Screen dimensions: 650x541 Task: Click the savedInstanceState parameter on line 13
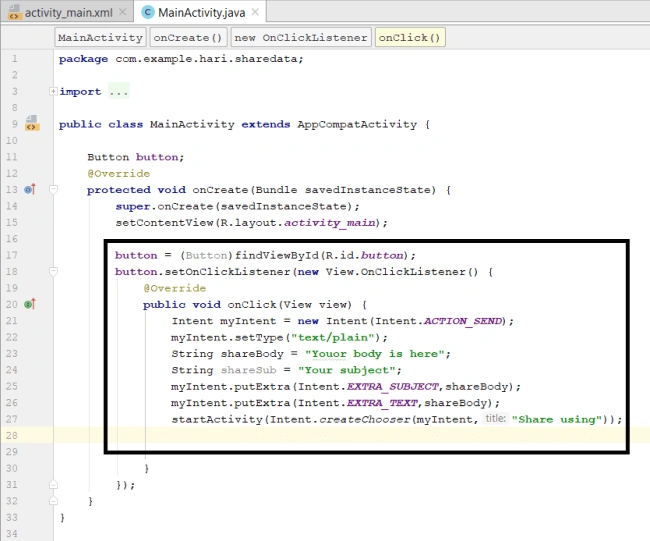(368, 190)
